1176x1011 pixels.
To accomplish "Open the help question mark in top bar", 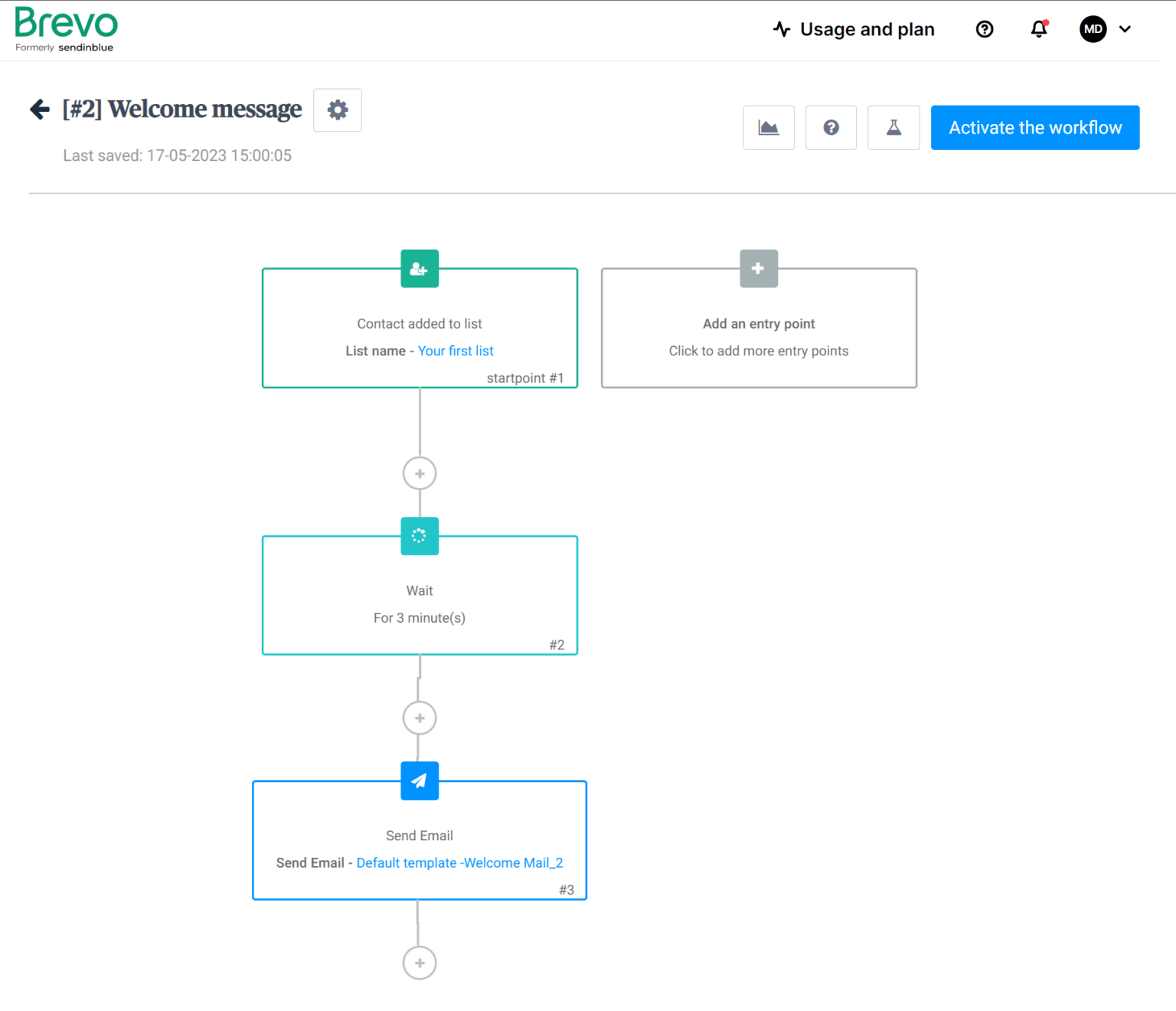I will pos(984,29).
